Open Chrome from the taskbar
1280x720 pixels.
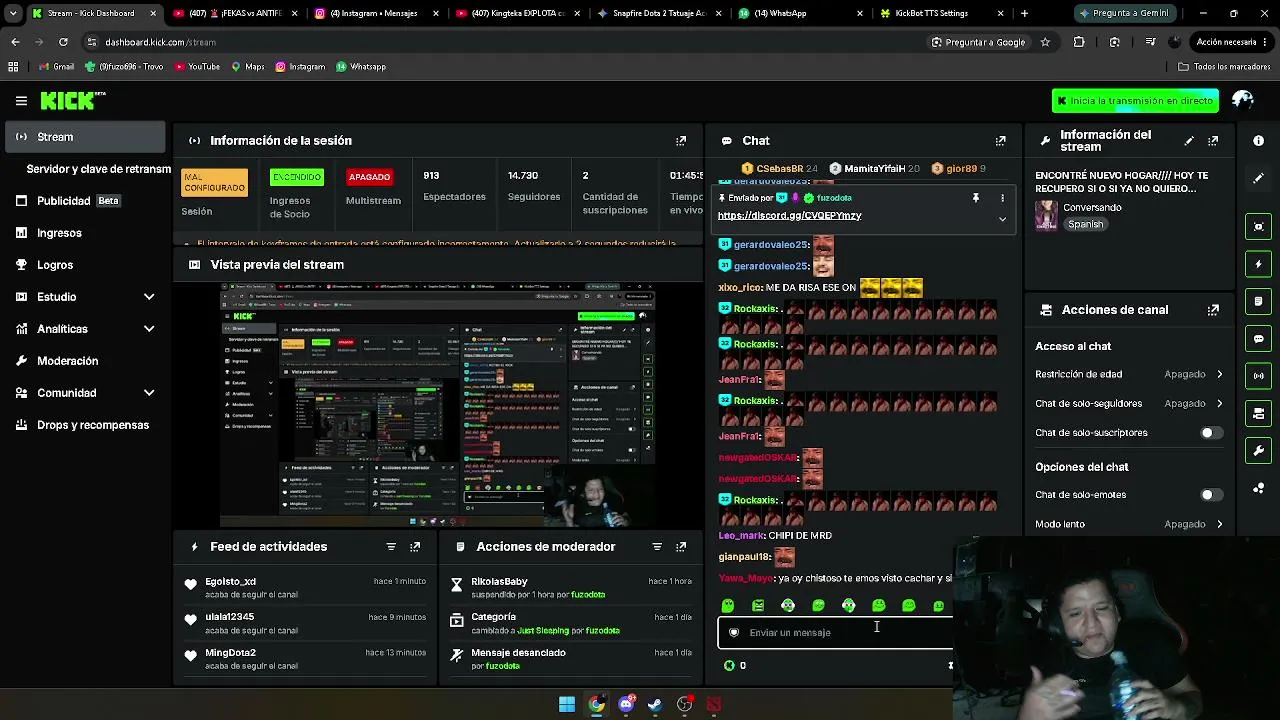pyautogui.click(x=597, y=704)
